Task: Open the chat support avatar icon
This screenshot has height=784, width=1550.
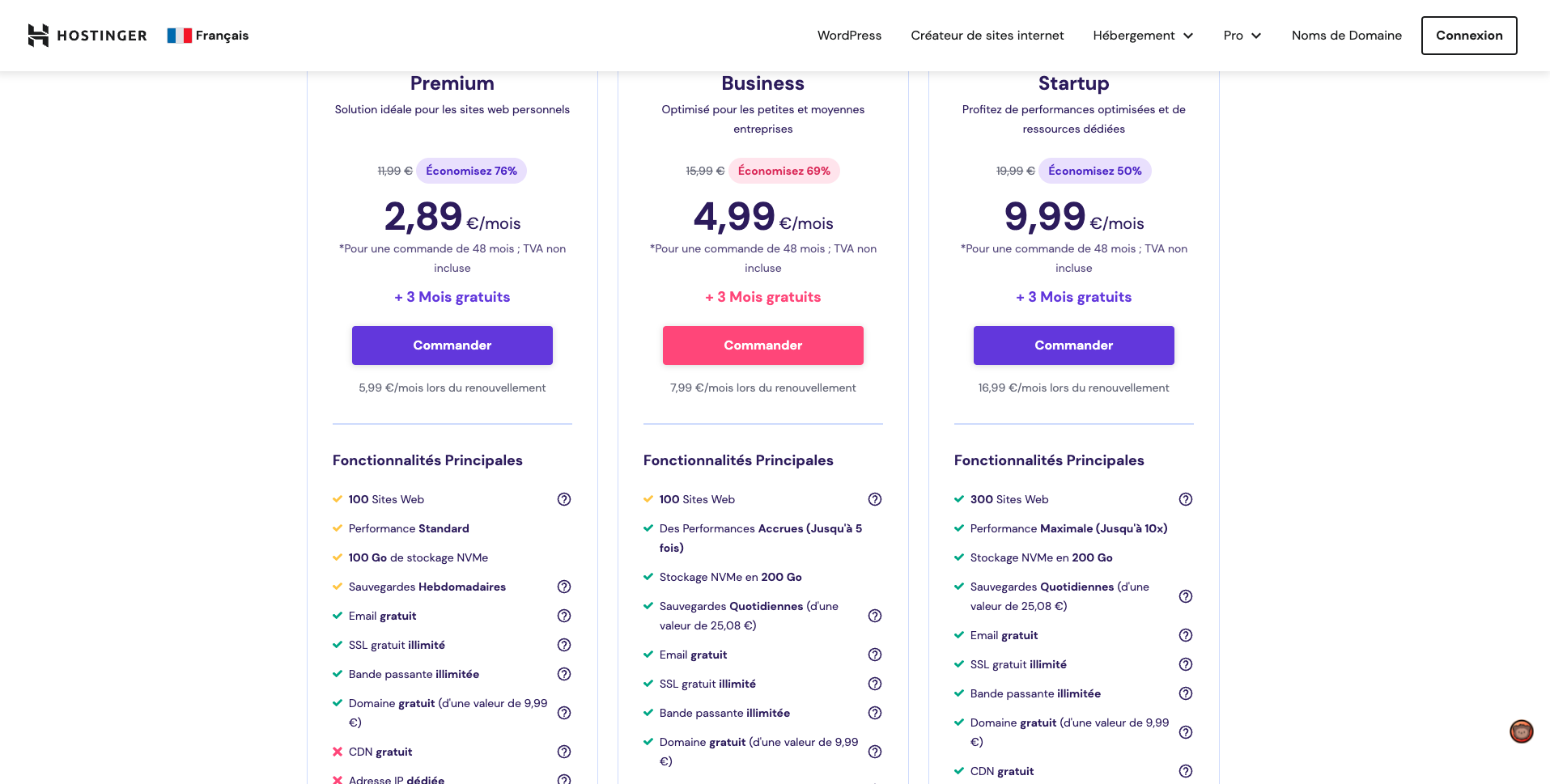Action: pos(1521,731)
